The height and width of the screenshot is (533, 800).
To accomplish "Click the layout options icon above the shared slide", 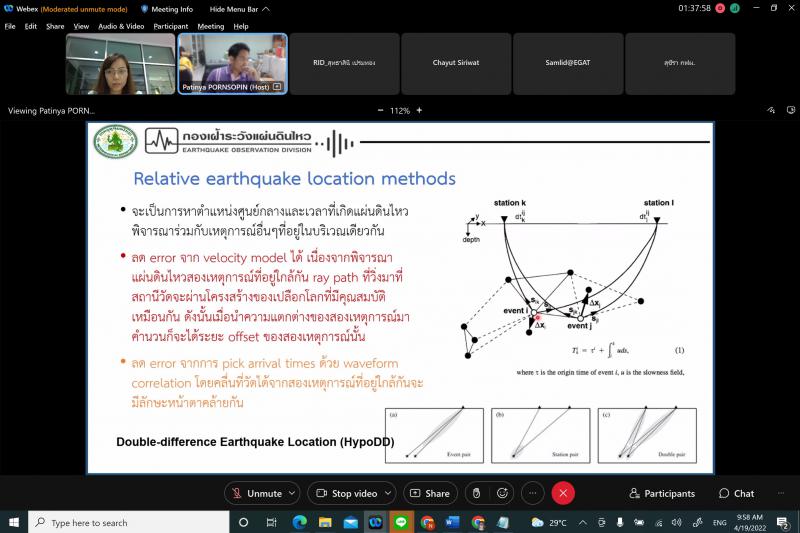I will (x=791, y=110).
